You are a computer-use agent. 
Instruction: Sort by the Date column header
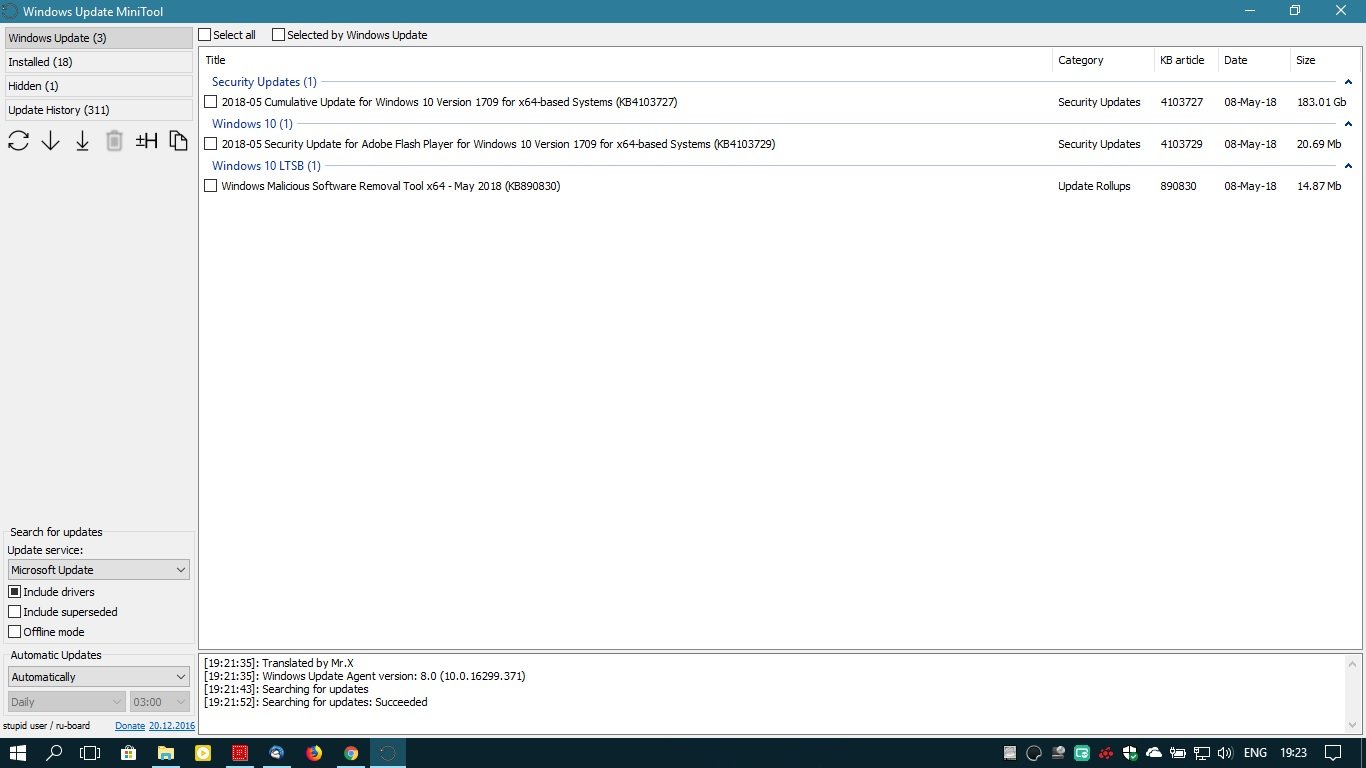click(1254, 60)
